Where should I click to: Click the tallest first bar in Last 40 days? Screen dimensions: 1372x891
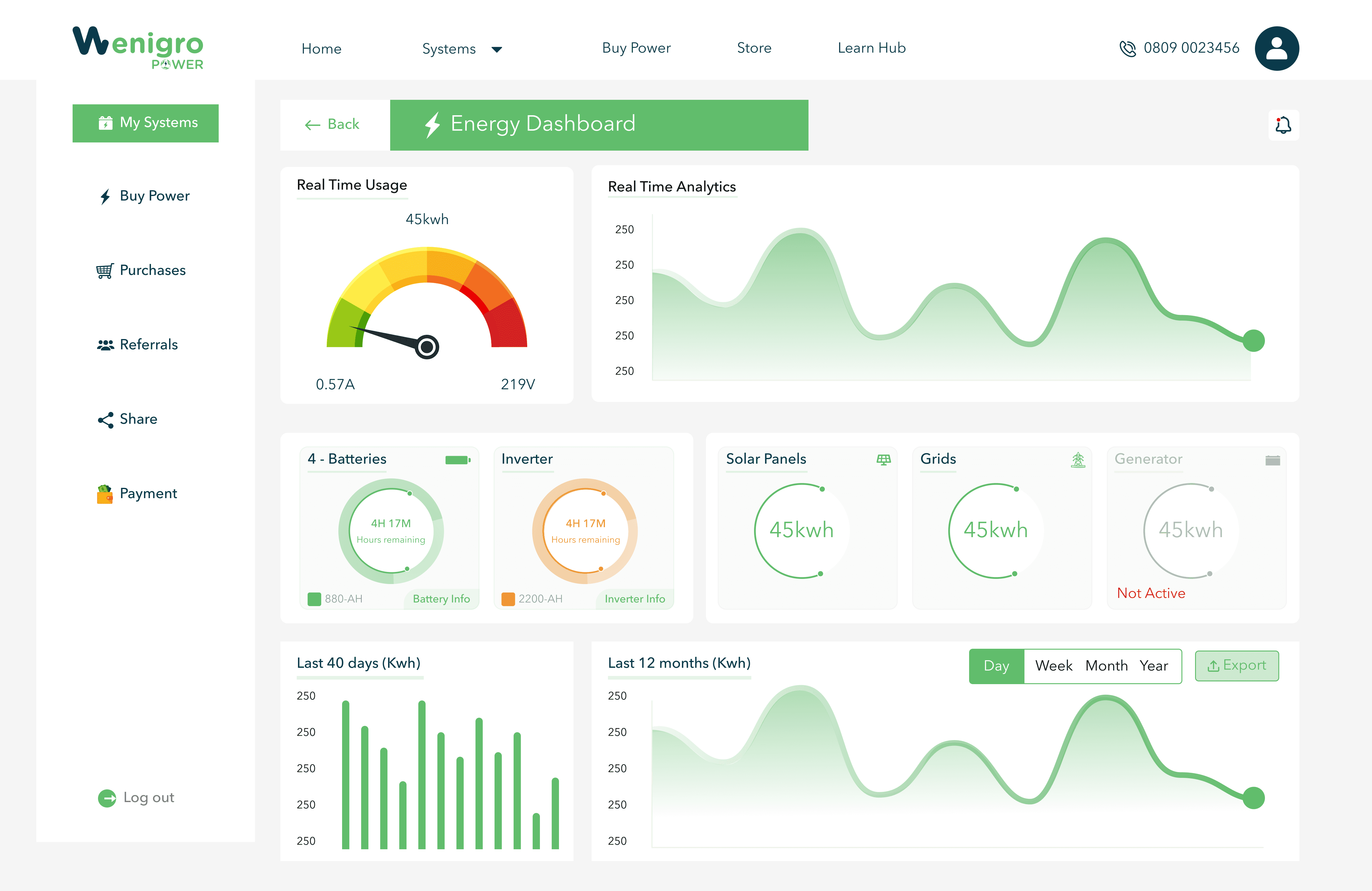(x=345, y=775)
